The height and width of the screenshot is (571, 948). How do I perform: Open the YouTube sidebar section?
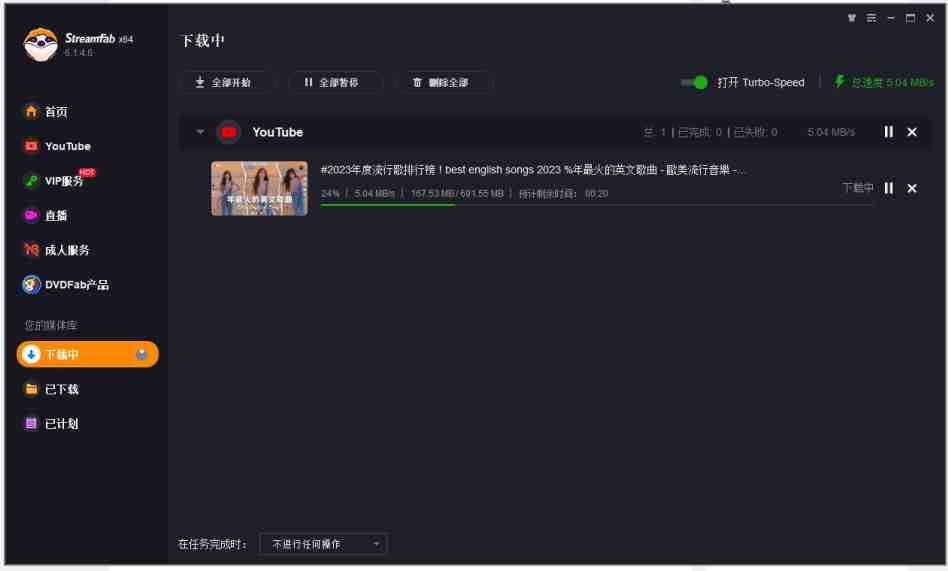pyautogui.click(x=57, y=146)
